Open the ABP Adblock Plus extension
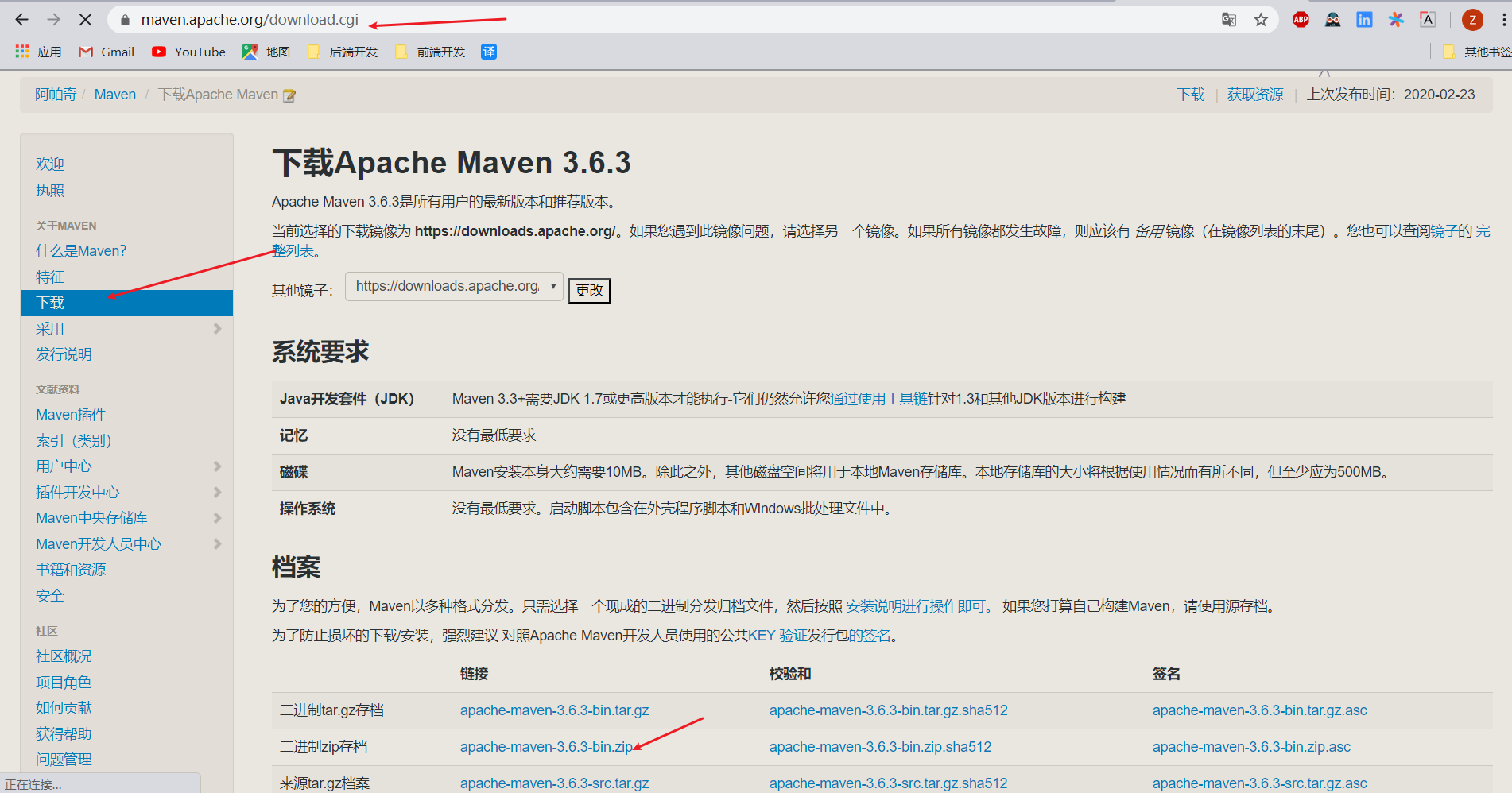This screenshot has width=1512, height=793. point(1301,20)
